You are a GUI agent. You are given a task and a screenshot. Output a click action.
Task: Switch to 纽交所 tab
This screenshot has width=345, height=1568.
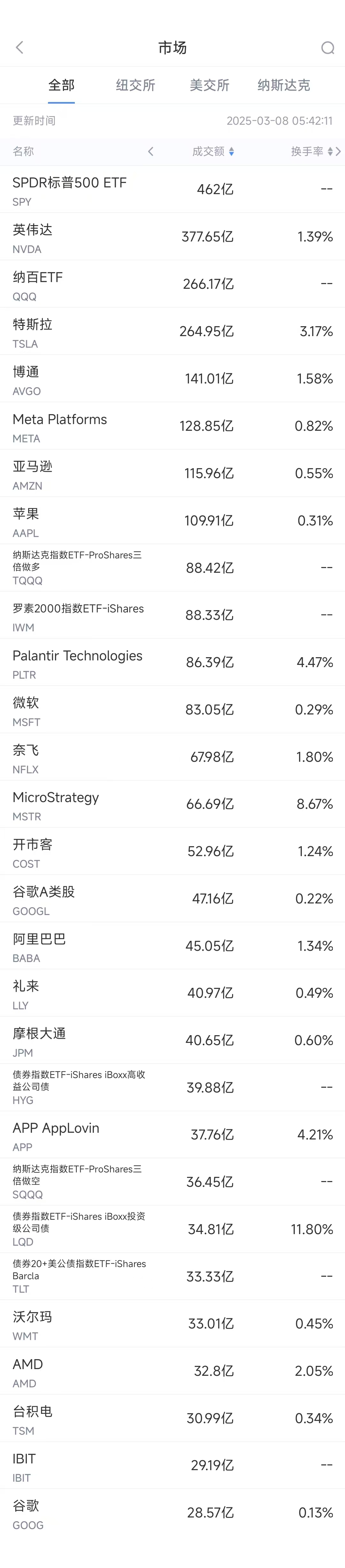(135, 85)
